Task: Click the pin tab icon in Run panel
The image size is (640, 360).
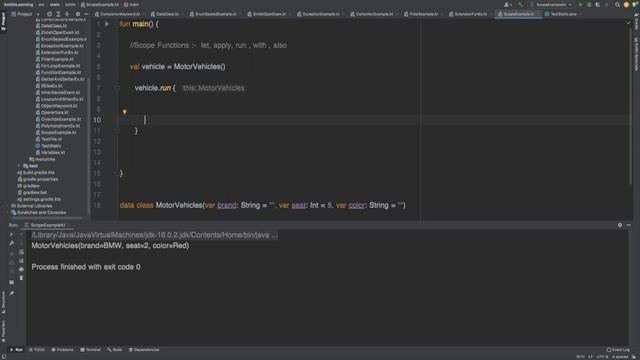Action: [11, 293]
